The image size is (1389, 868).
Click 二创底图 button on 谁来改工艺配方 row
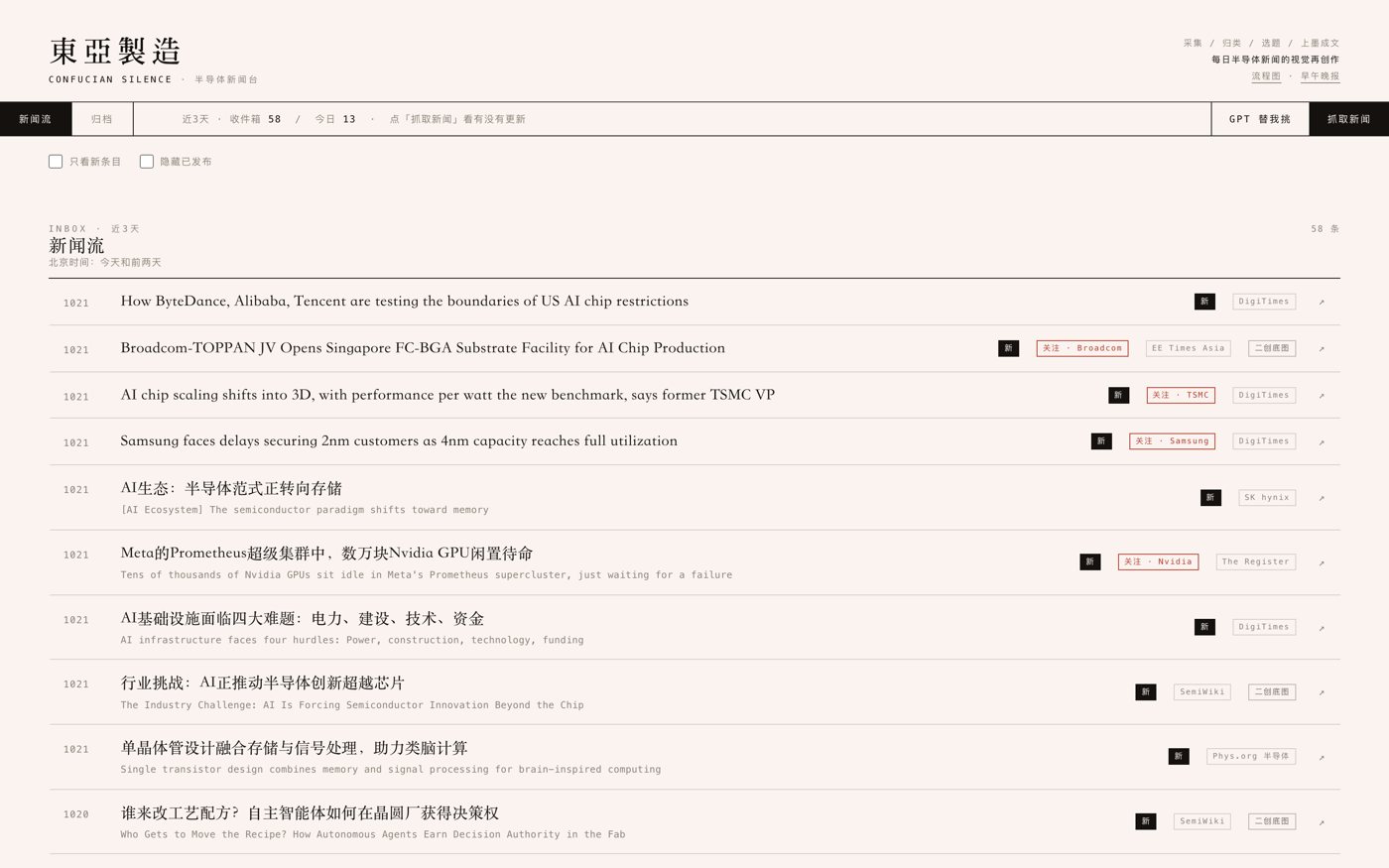click(x=1272, y=821)
